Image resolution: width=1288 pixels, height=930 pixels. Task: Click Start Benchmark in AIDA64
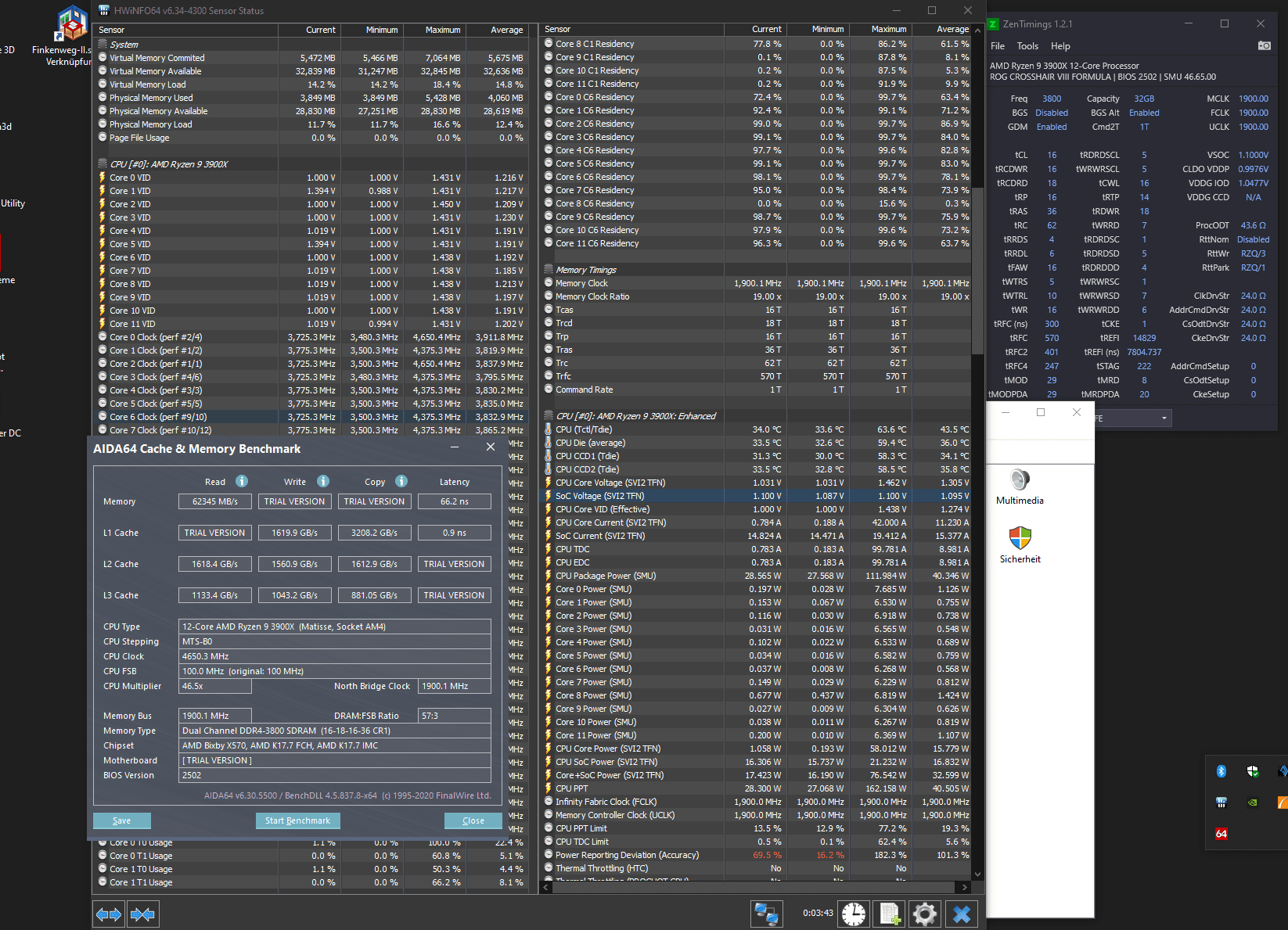[297, 820]
